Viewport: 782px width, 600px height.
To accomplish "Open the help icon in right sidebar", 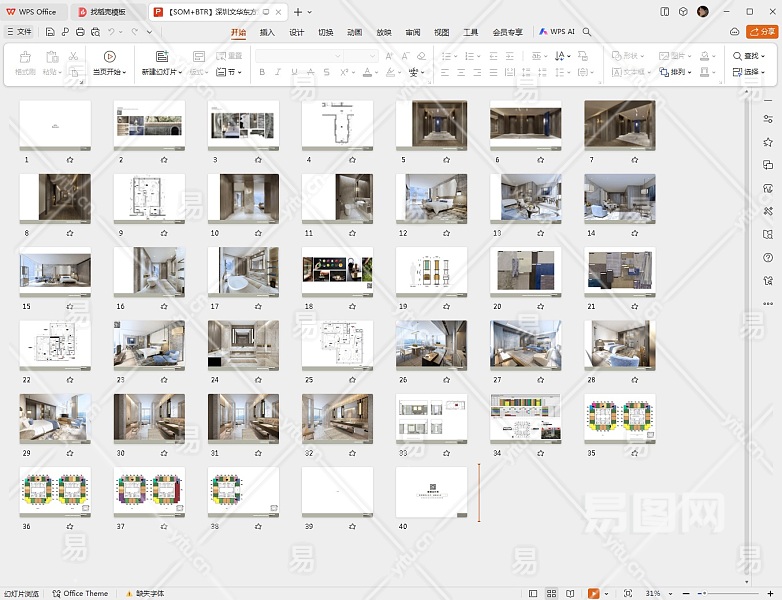I will (768, 257).
